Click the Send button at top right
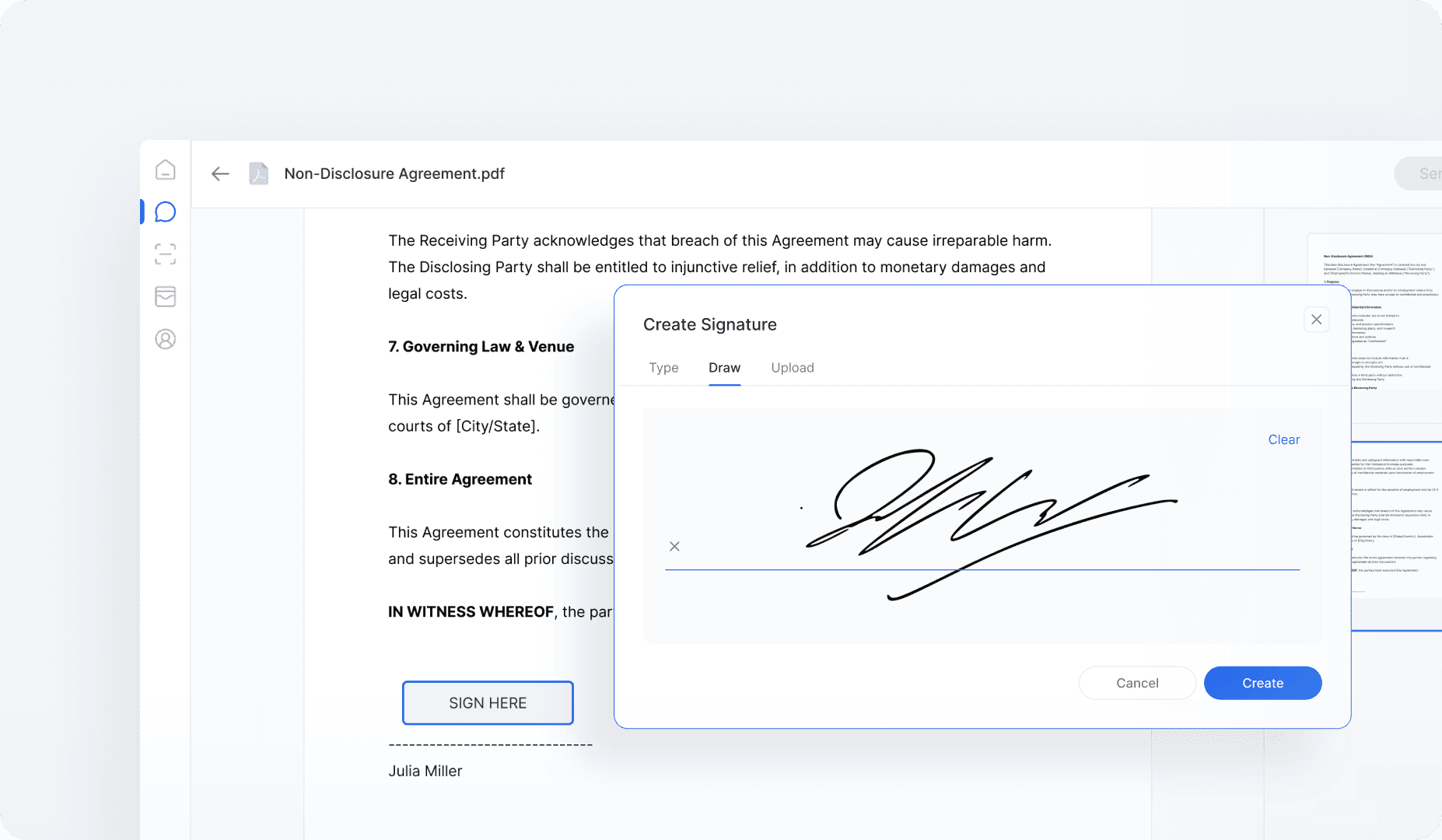The width and height of the screenshot is (1442, 840). (1423, 173)
